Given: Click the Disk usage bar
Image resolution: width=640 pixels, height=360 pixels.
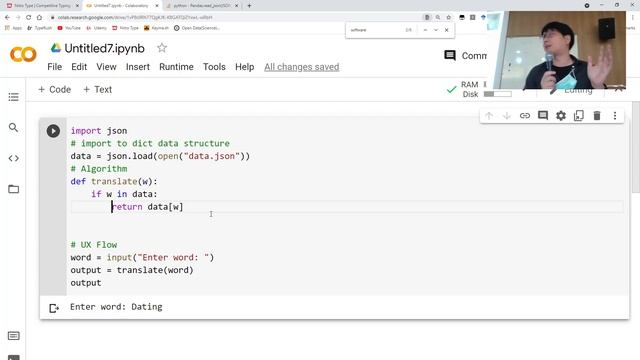Looking at the screenshot, I should [x=498, y=94].
